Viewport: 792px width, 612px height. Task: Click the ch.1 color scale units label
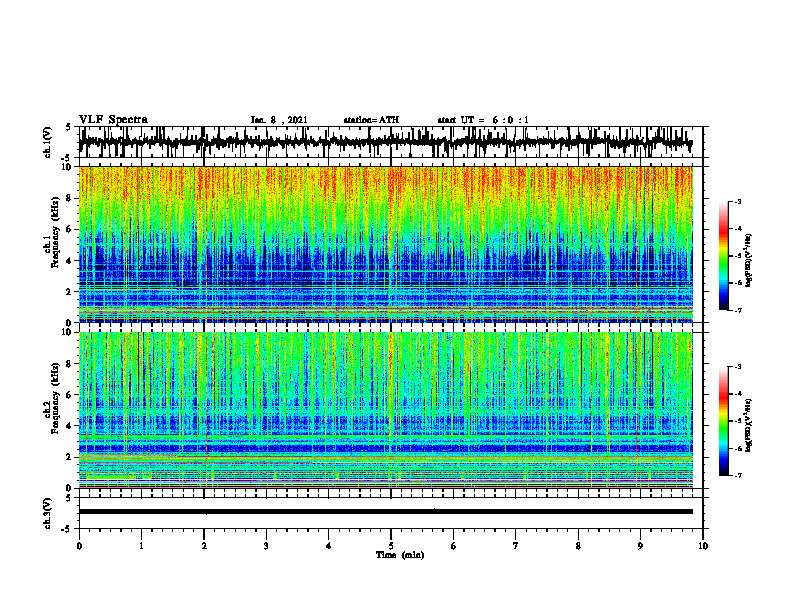(x=750, y=261)
